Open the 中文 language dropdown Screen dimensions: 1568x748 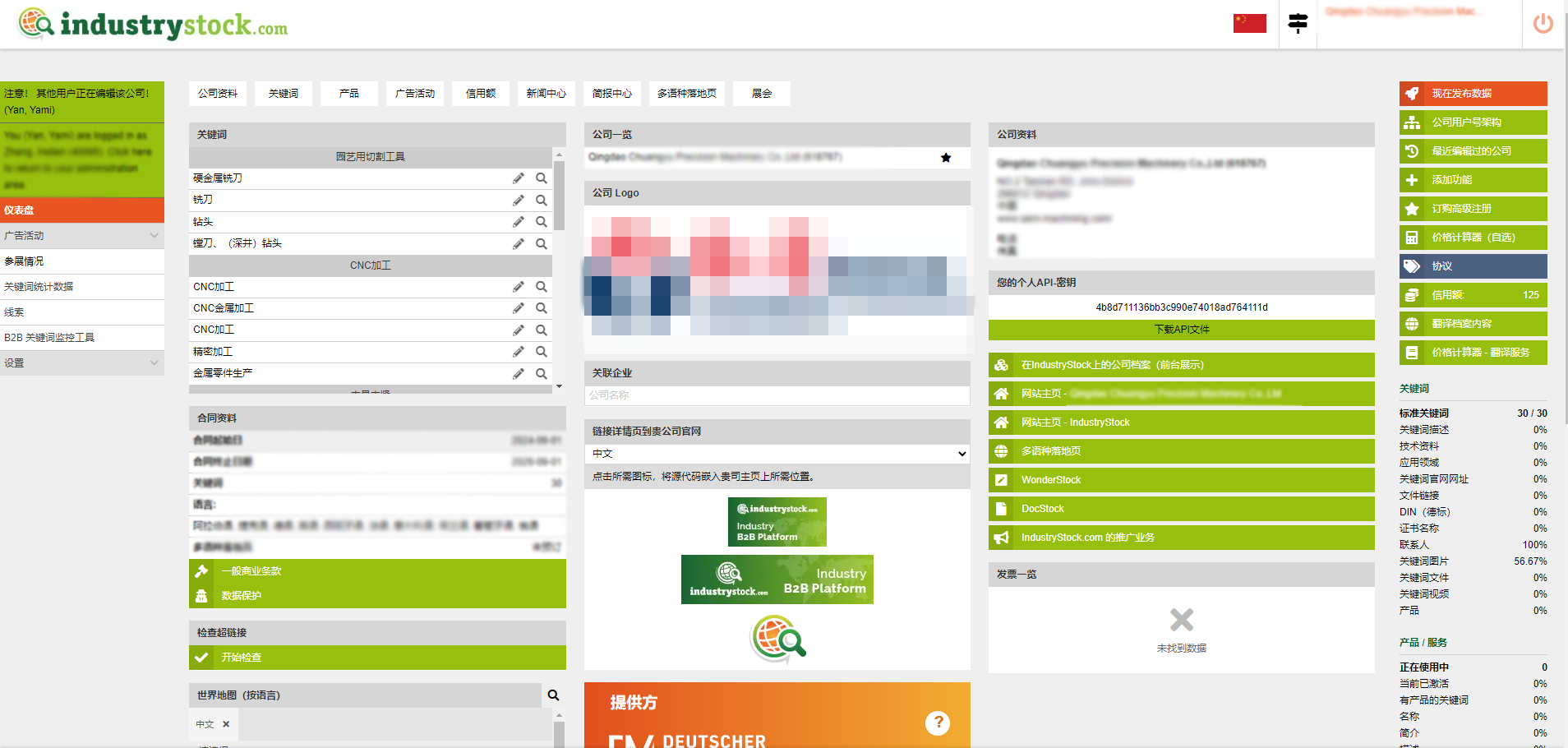(777, 454)
